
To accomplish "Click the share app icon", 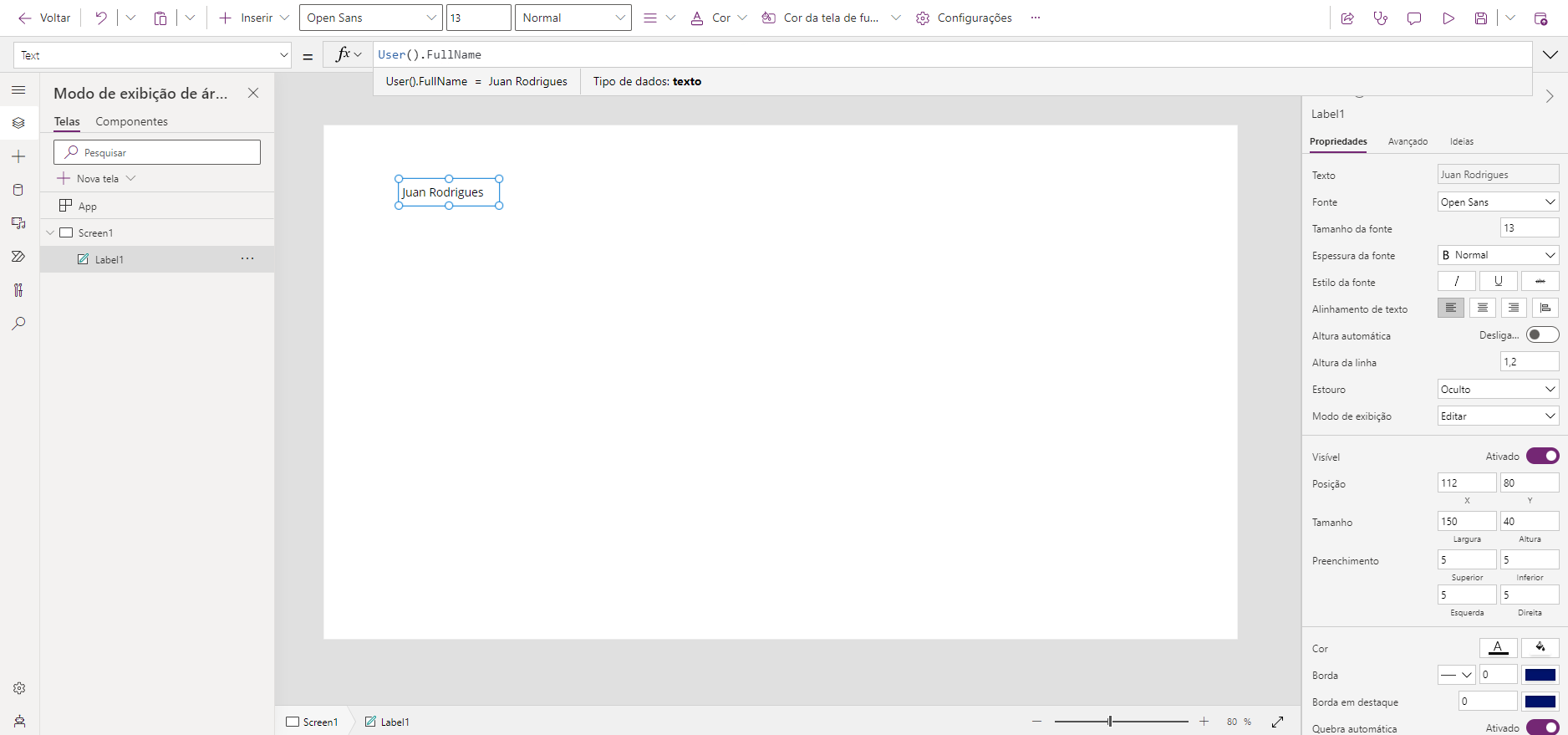I will pos(1347,18).
